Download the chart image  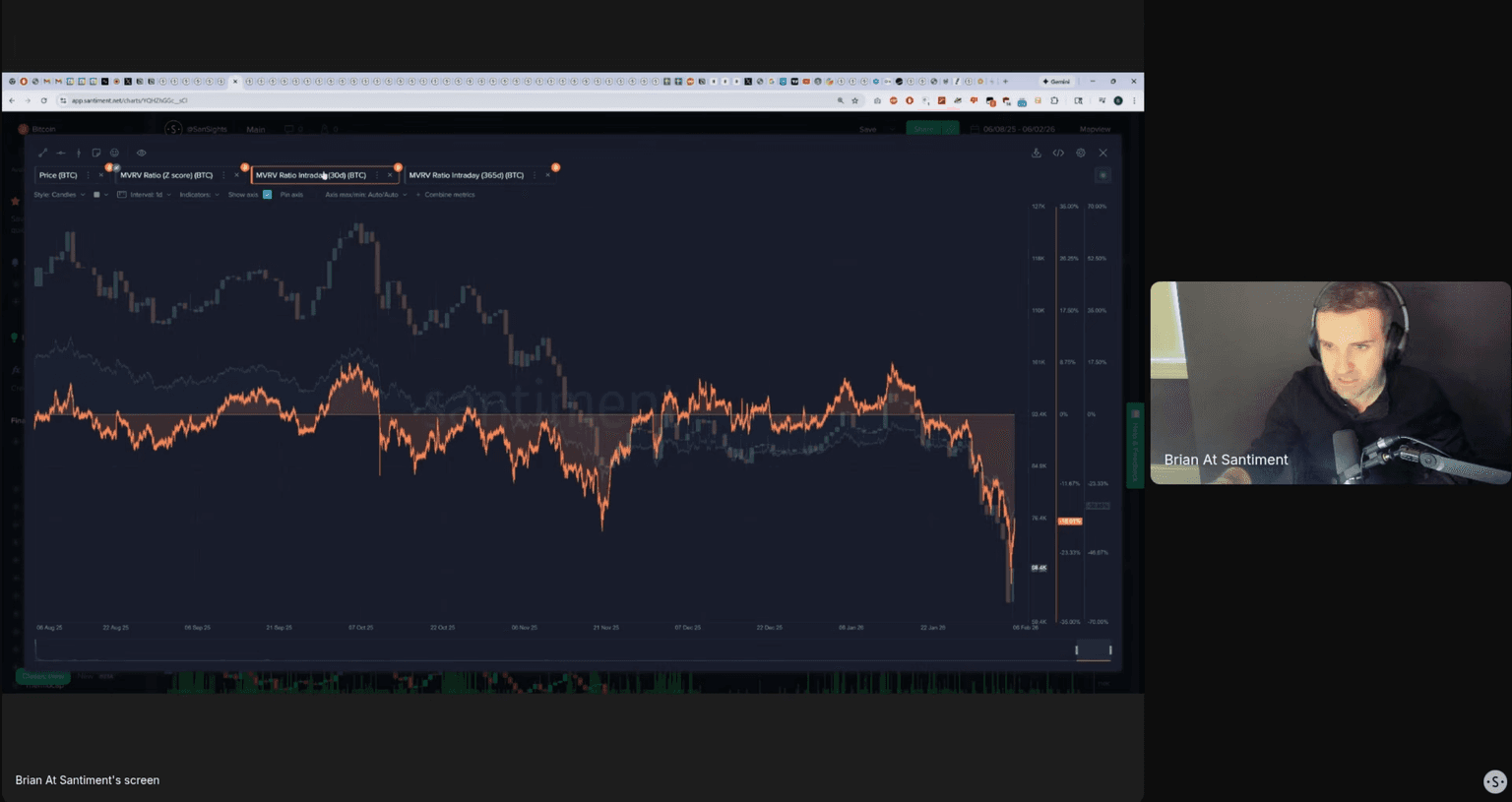(x=1036, y=153)
